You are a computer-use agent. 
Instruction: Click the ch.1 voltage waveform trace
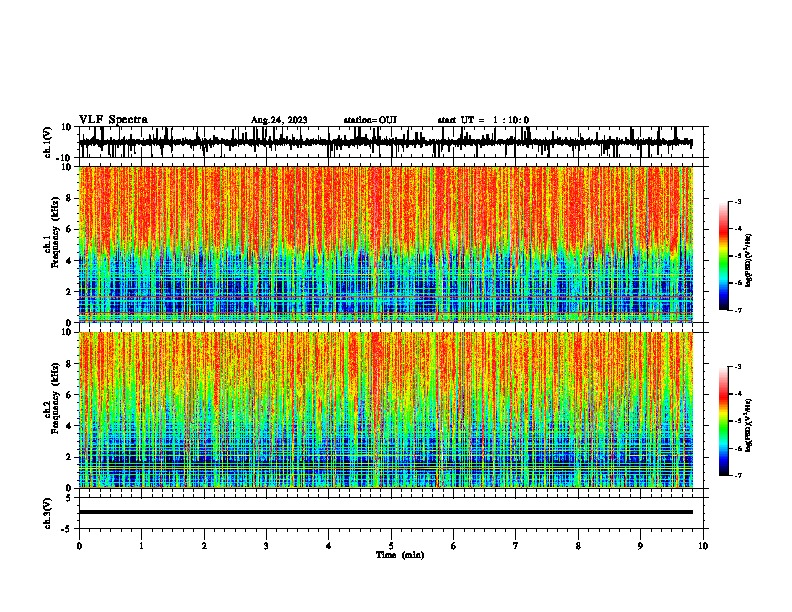(x=385, y=142)
